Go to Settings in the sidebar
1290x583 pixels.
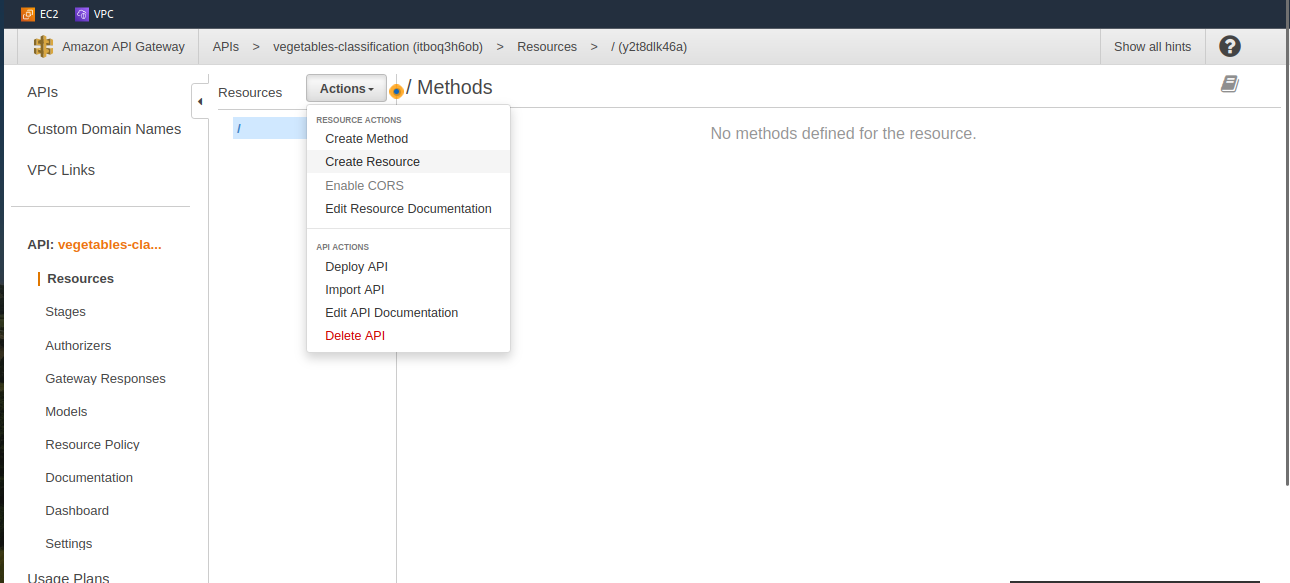[68, 543]
